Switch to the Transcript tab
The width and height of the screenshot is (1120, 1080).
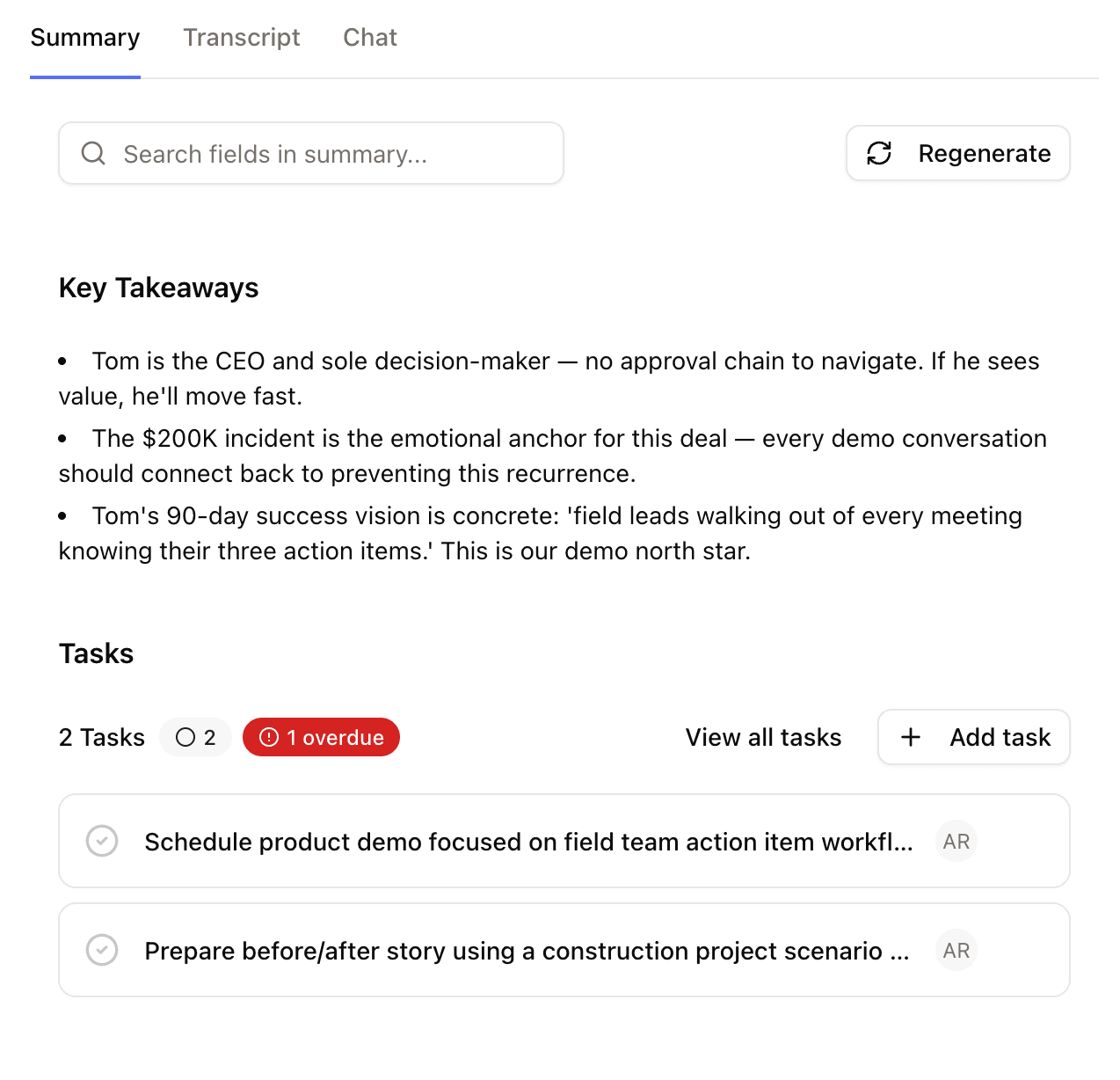point(241,37)
